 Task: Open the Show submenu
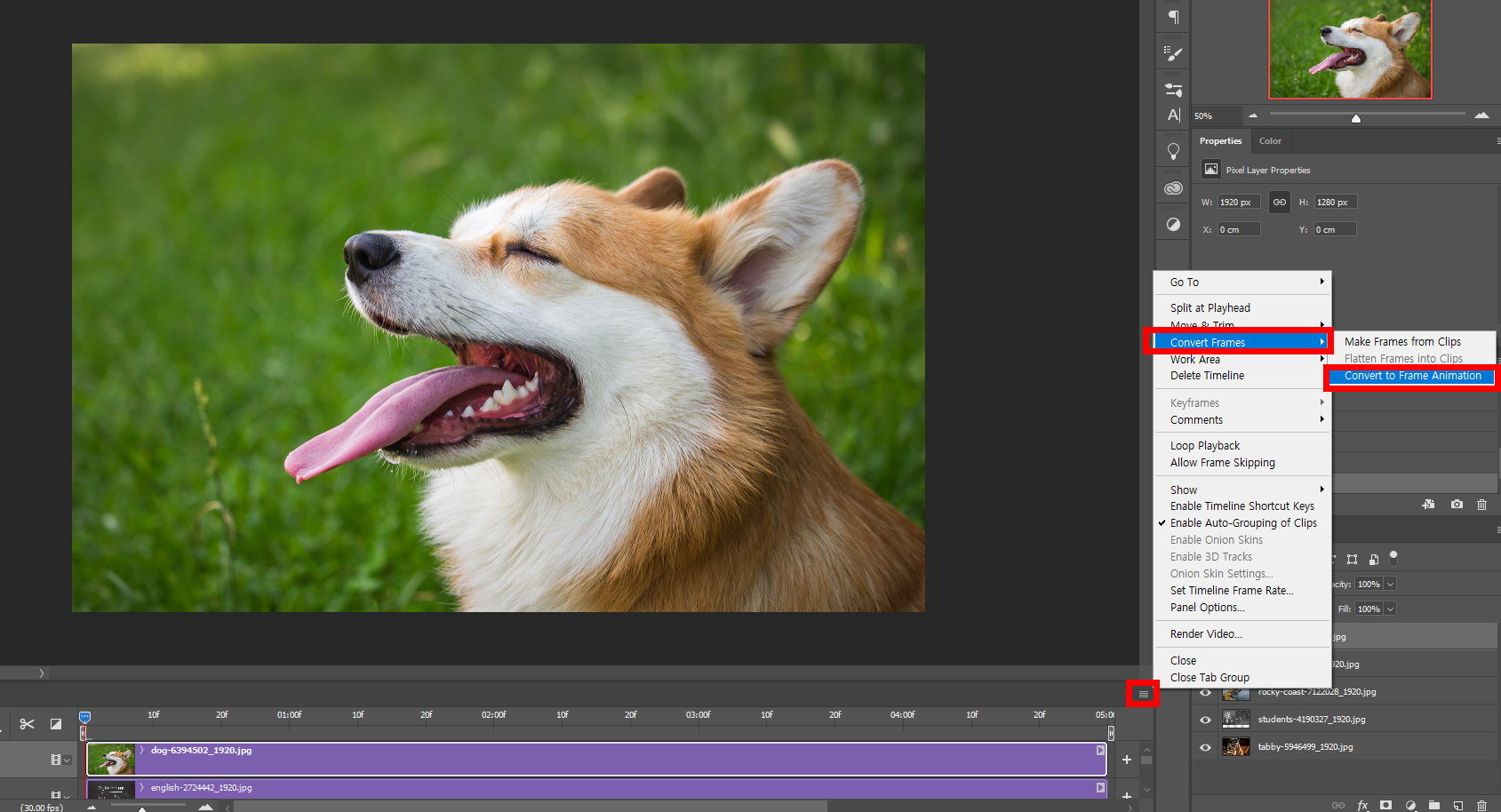click(x=1242, y=490)
